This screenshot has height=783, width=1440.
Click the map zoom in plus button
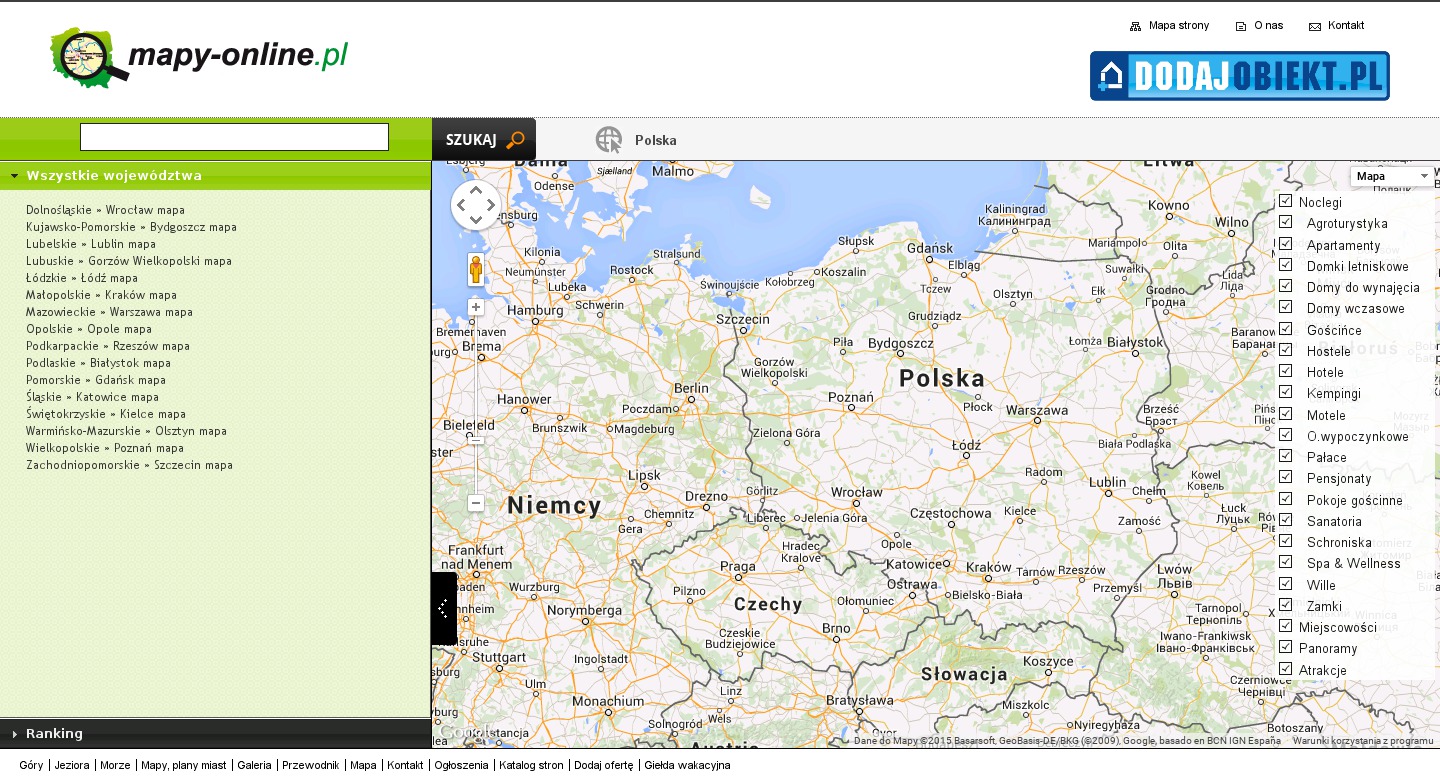coord(476,307)
